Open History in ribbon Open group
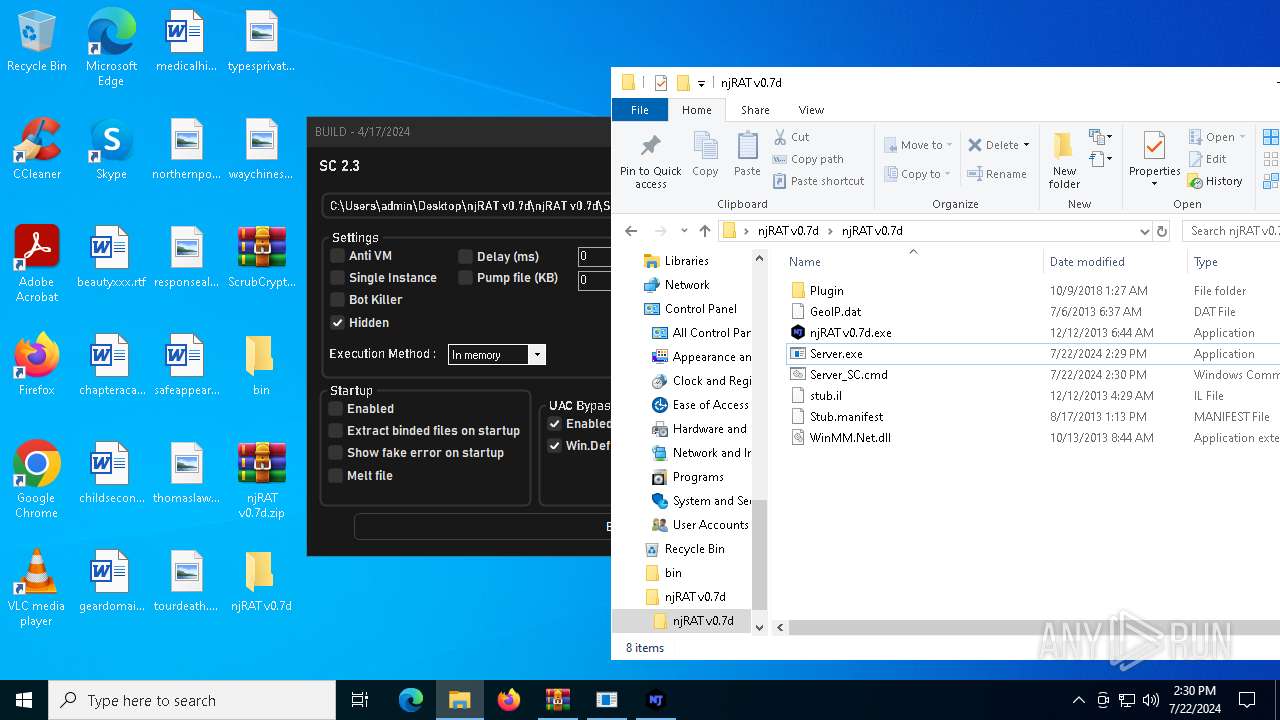This screenshot has height=720, width=1280. (1215, 181)
